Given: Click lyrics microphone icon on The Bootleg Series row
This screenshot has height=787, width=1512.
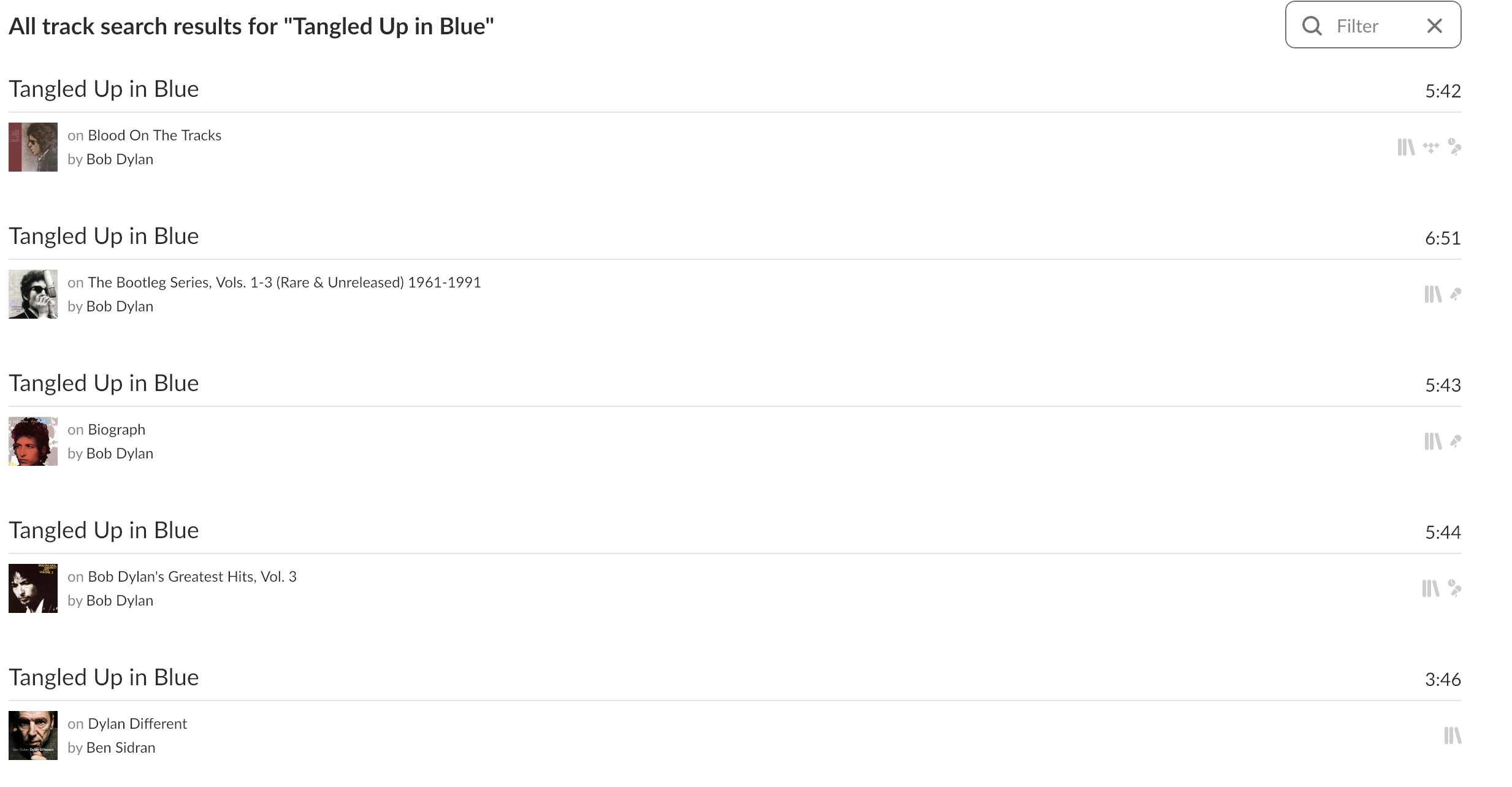Looking at the screenshot, I should [x=1456, y=294].
